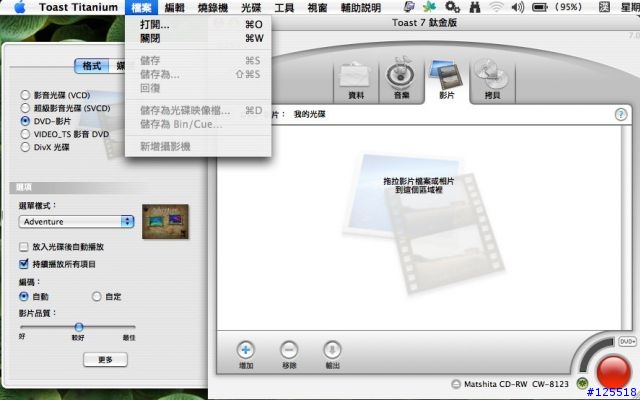640x400 pixels.
Task: Open the 編輯 menu
Action: 175,7
